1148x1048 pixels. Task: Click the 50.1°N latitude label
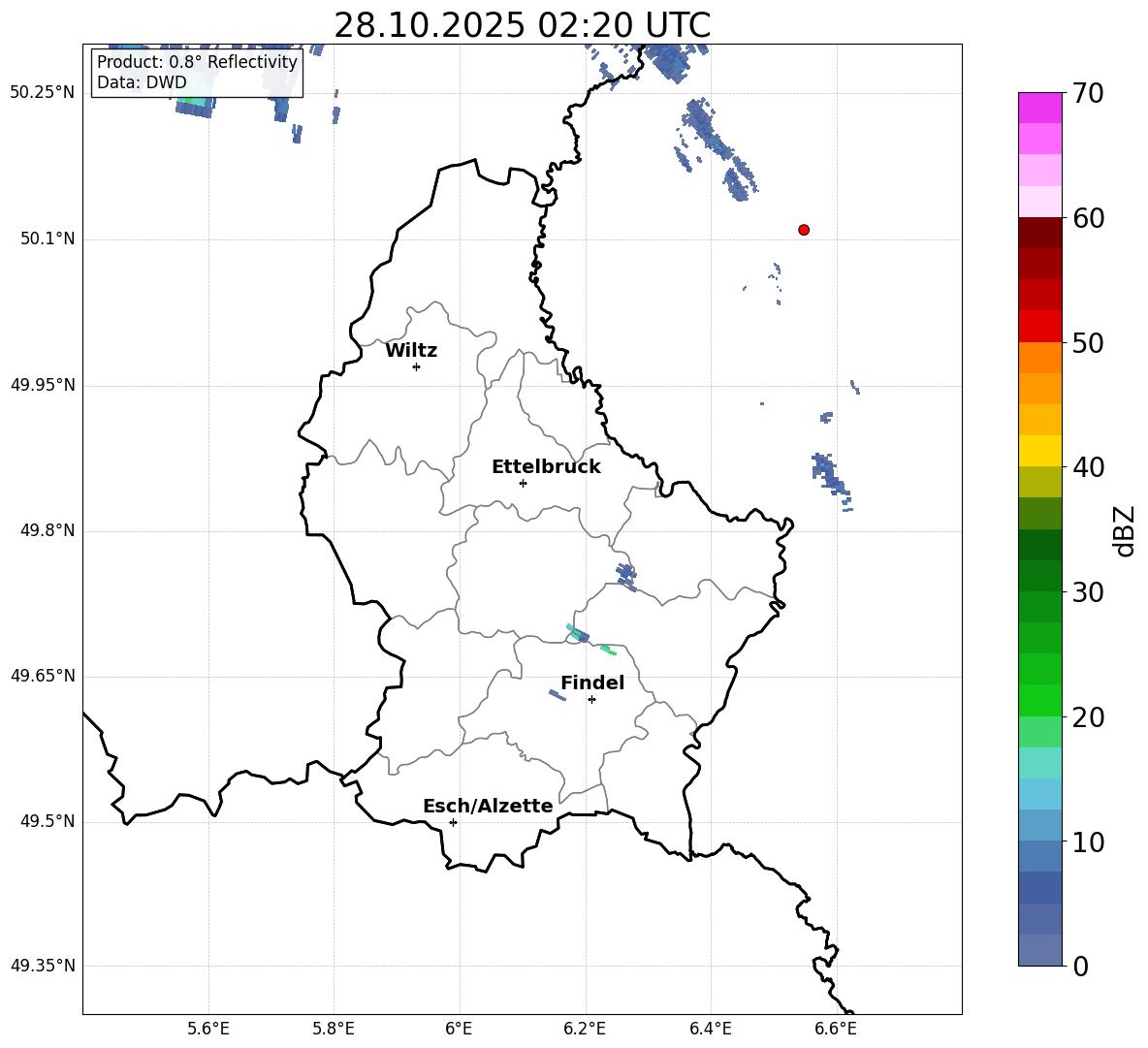[48, 238]
